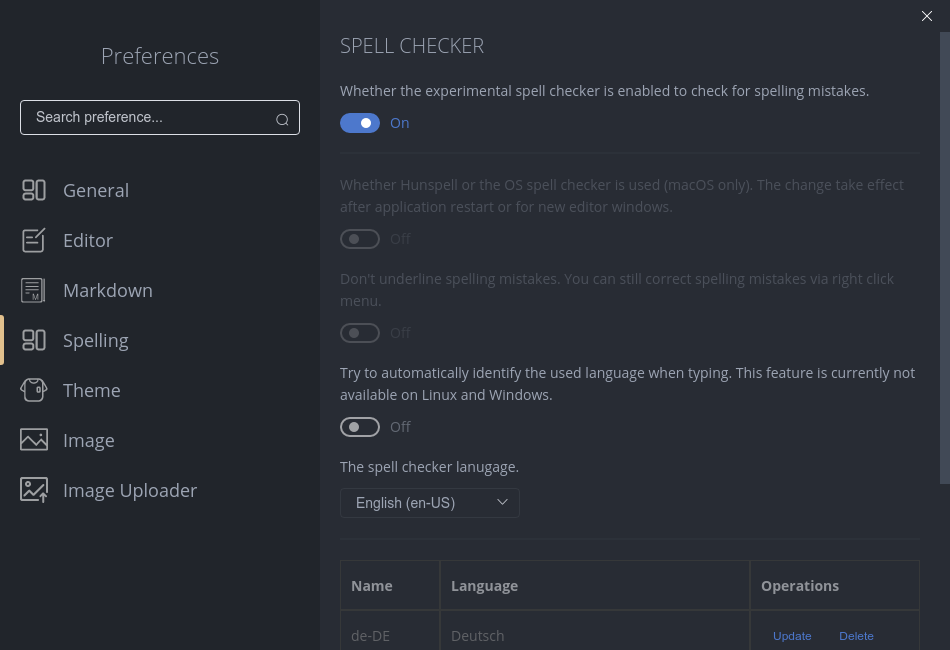This screenshot has height=650, width=950.
Task: Click the Spelling section icon
Action: coord(33,340)
